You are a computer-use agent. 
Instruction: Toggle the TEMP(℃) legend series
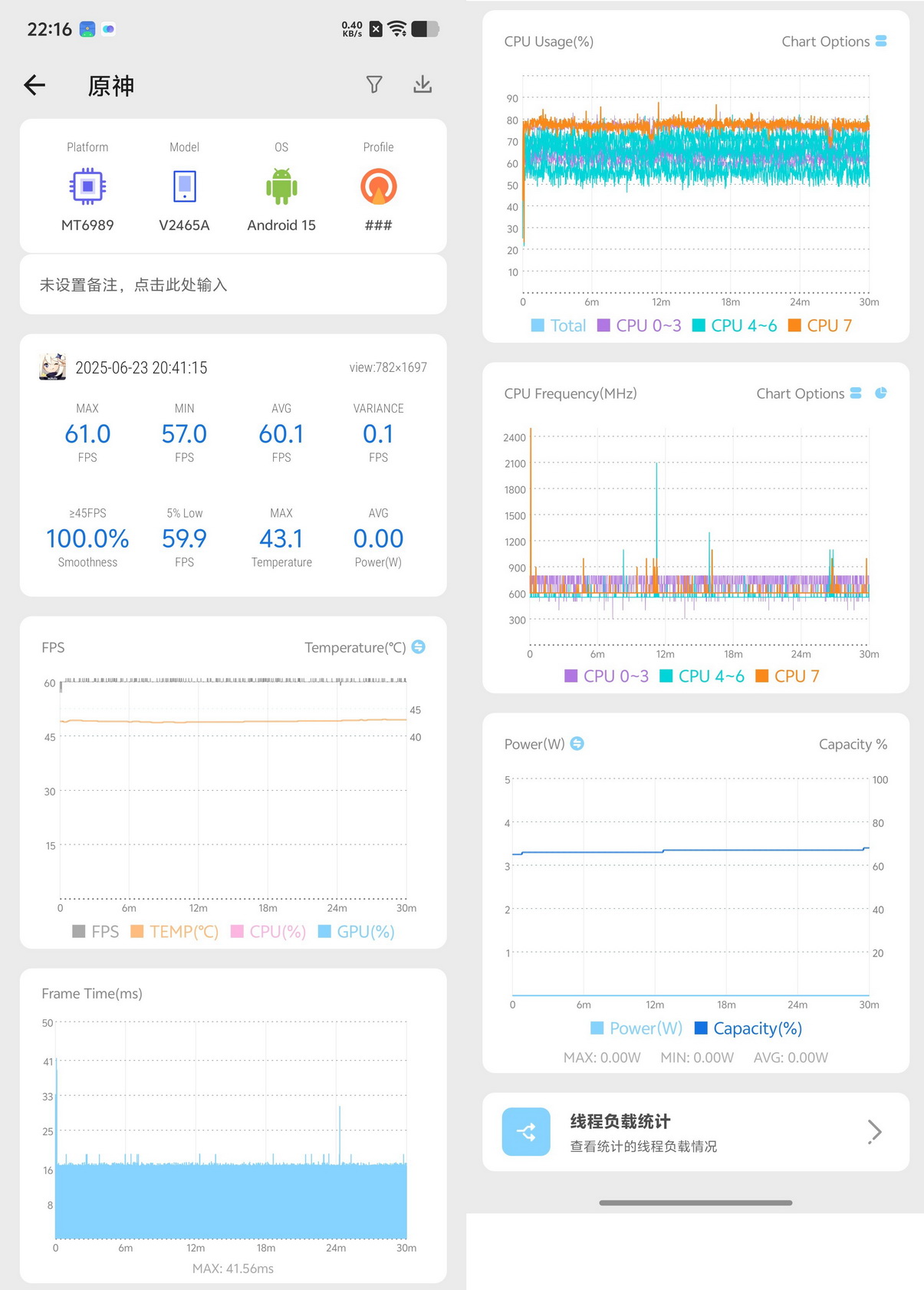click(175, 931)
